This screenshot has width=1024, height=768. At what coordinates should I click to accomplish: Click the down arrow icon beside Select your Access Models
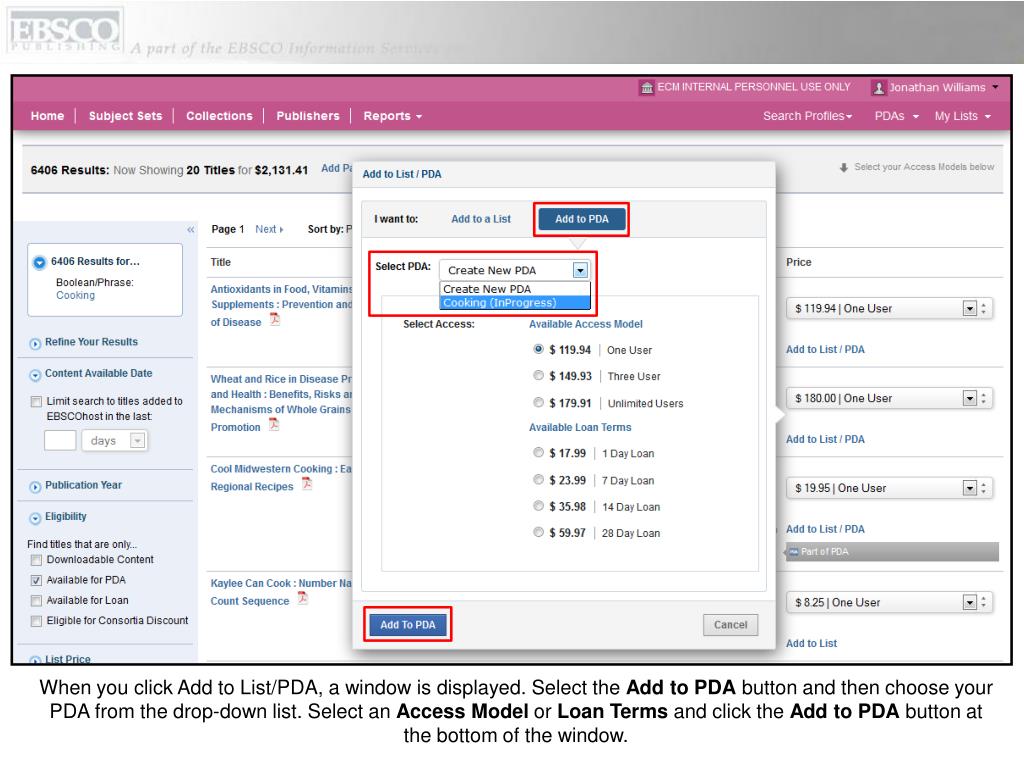coord(844,168)
